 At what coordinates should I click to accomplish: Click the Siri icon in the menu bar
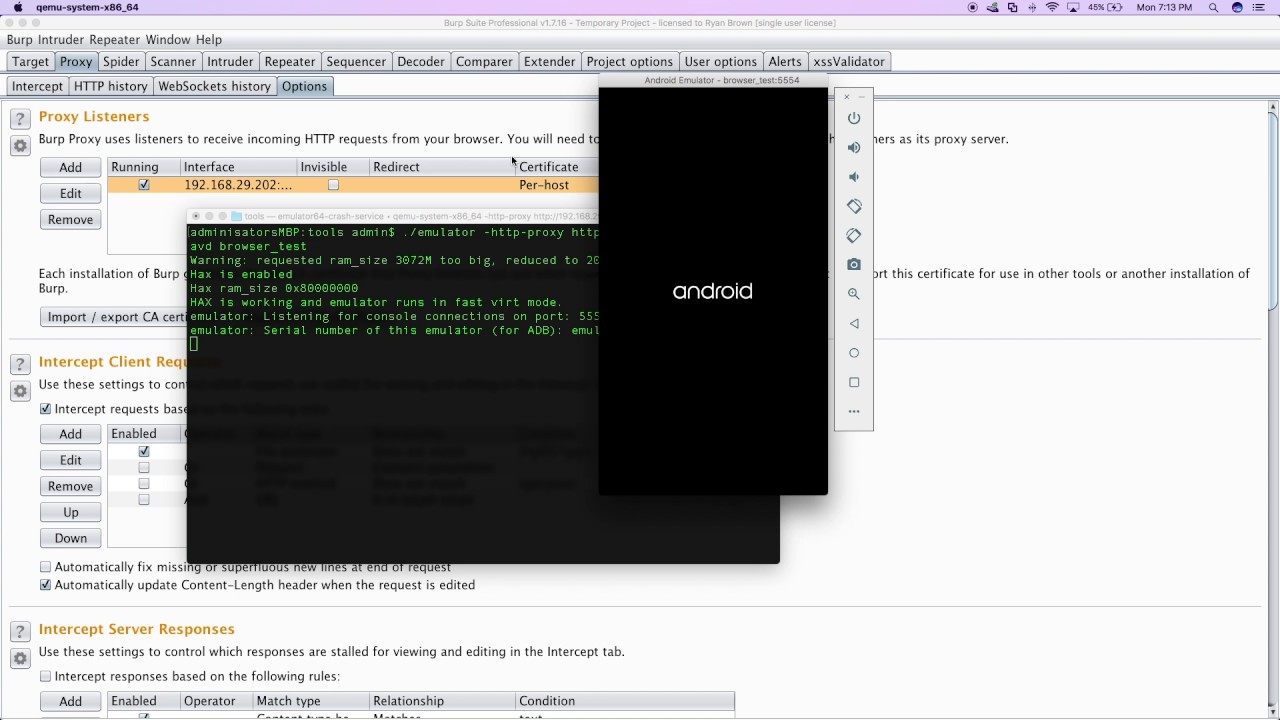[x=1237, y=7]
